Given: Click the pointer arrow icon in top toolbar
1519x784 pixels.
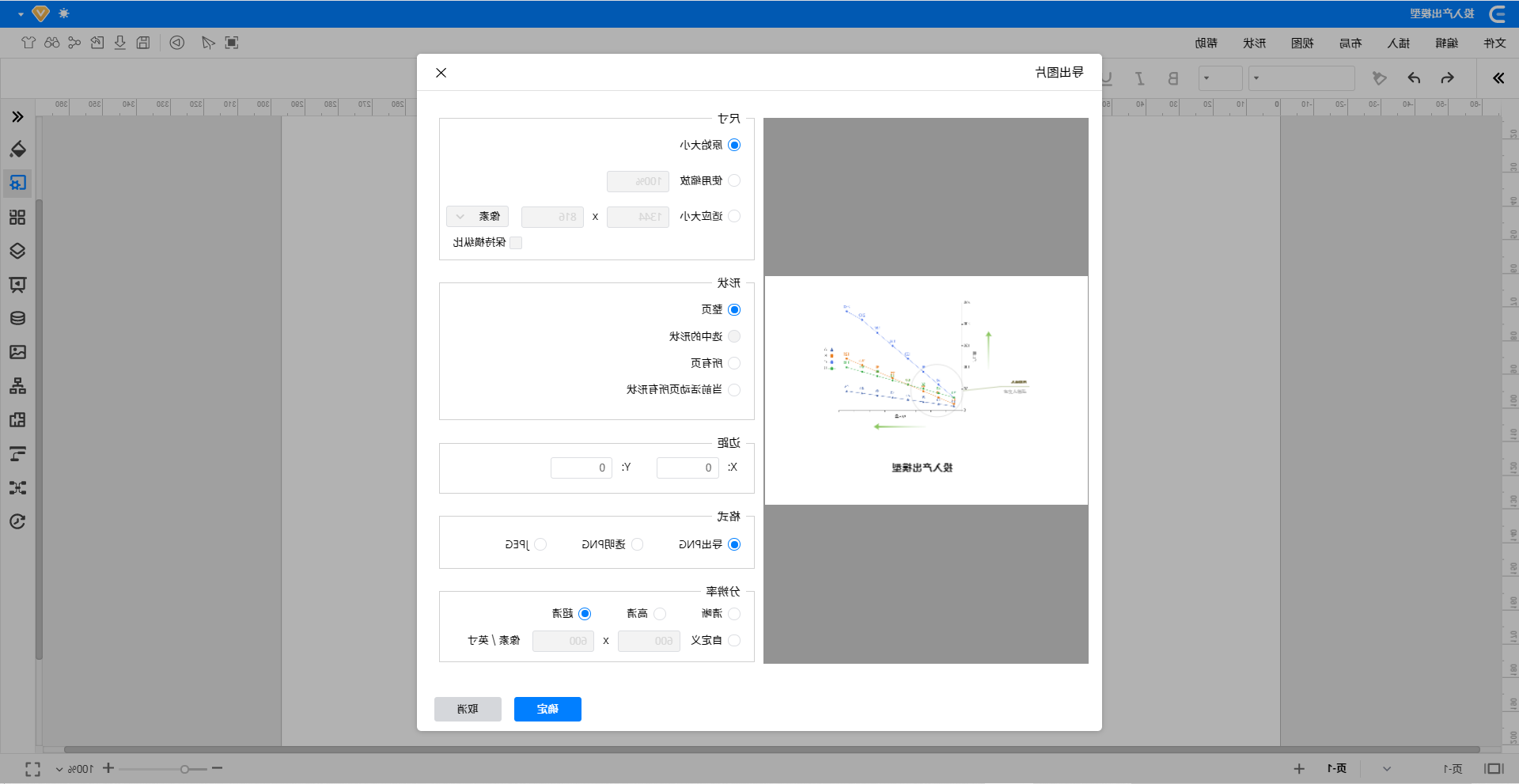Looking at the screenshot, I should coord(208,43).
